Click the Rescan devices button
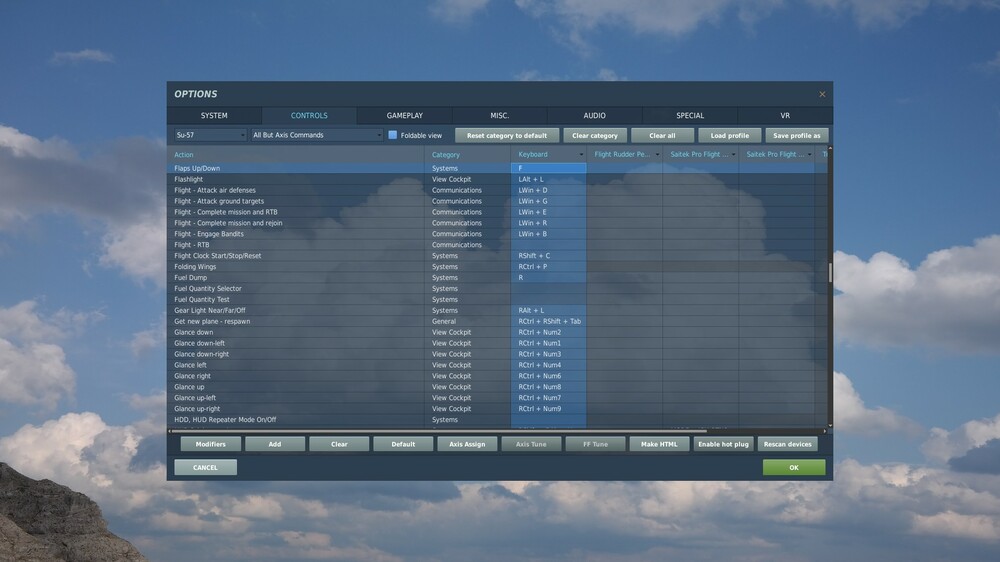The height and width of the screenshot is (562, 1000). click(788, 444)
